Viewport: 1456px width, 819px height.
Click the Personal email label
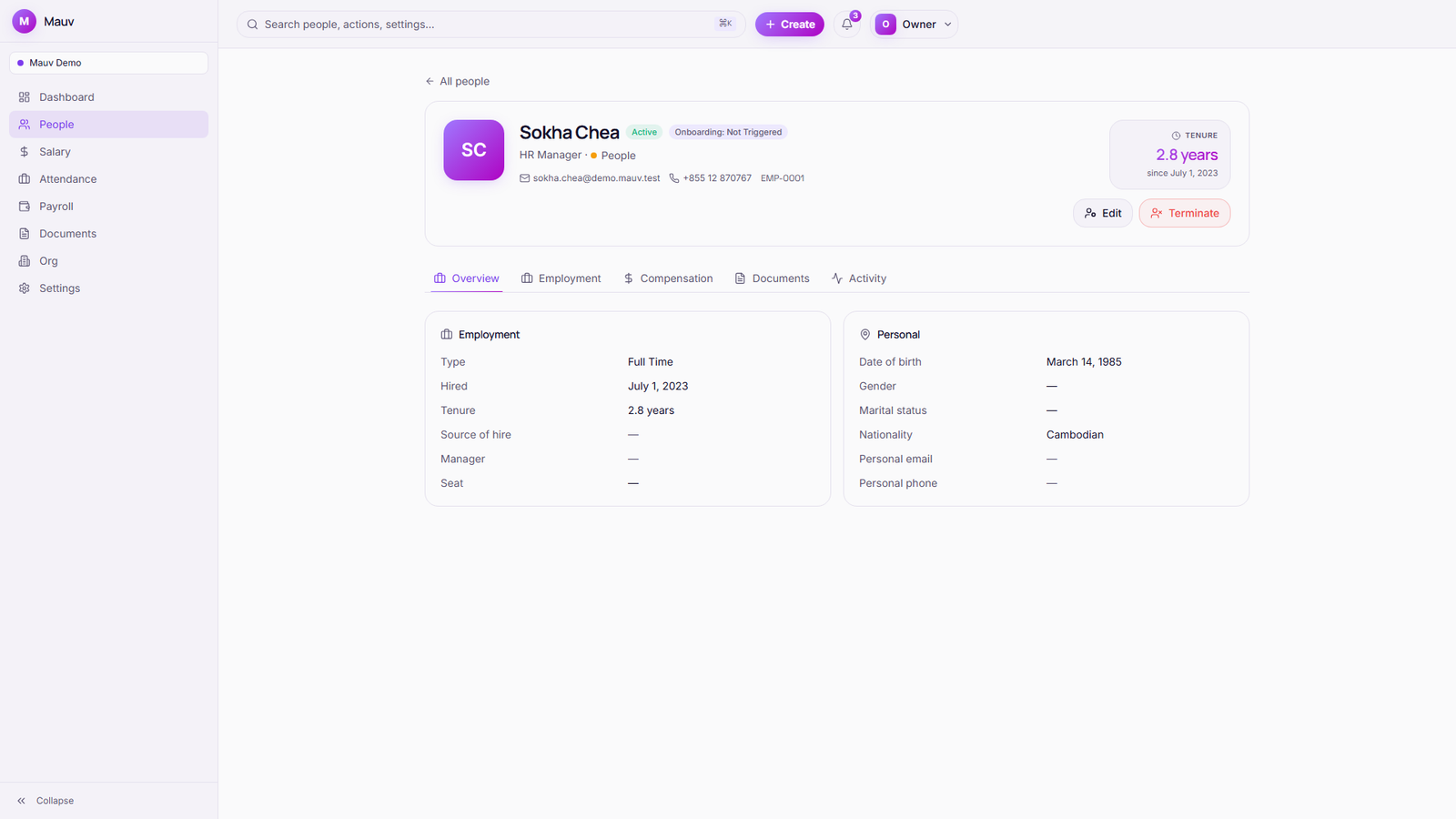pyautogui.click(x=895, y=460)
